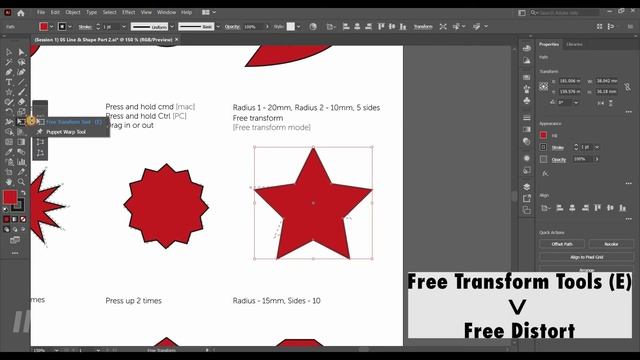The width and height of the screenshot is (640, 360).
Task: Click the large red Fill box in toolbar
Action: [x=10, y=197]
